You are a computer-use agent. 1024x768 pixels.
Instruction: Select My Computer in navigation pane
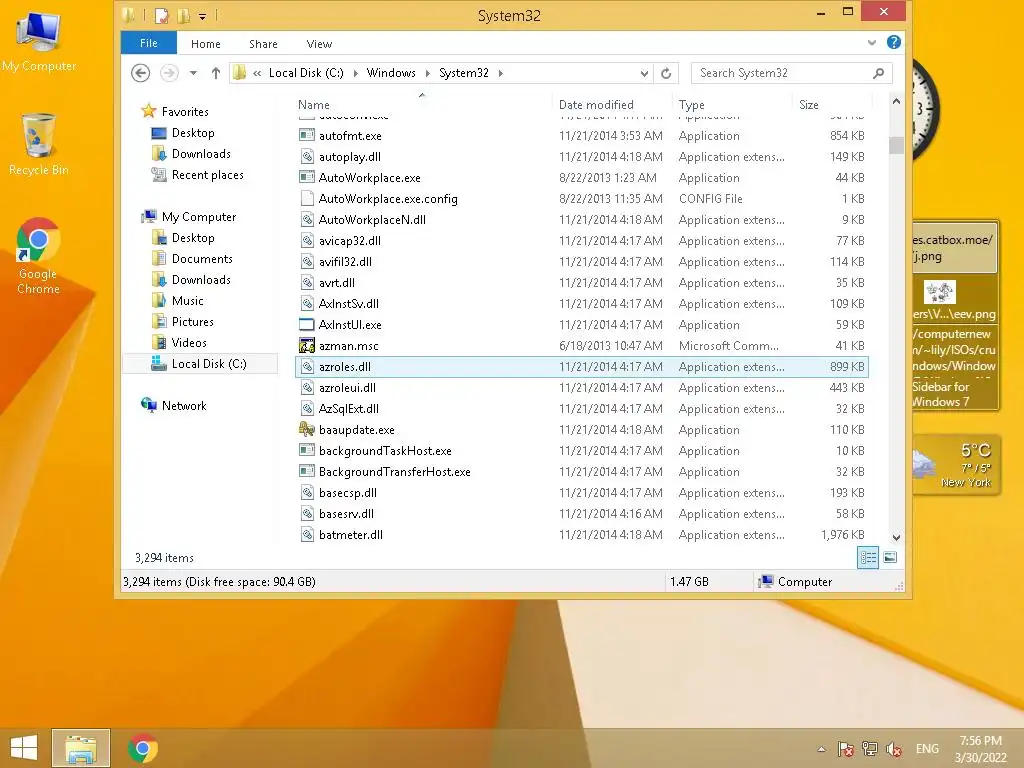[199, 216]
